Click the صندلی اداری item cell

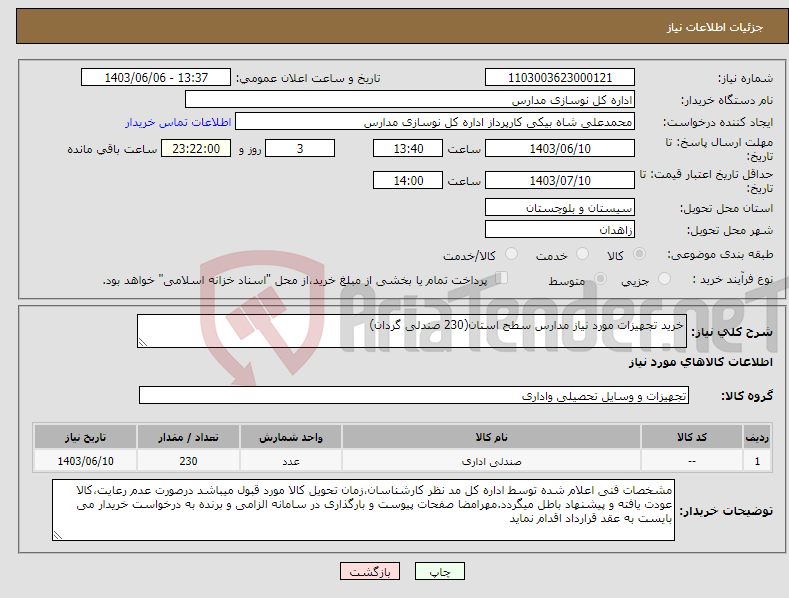(491, 461)
